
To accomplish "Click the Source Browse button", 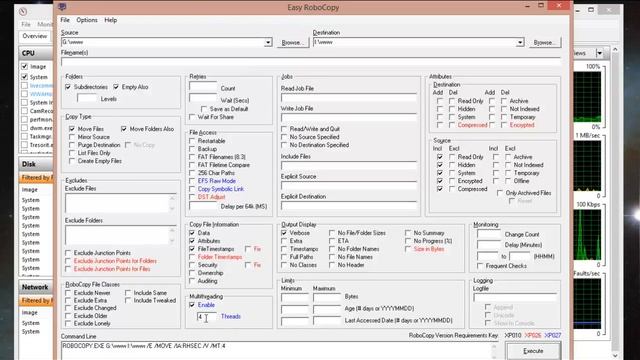I will point(292,42).
